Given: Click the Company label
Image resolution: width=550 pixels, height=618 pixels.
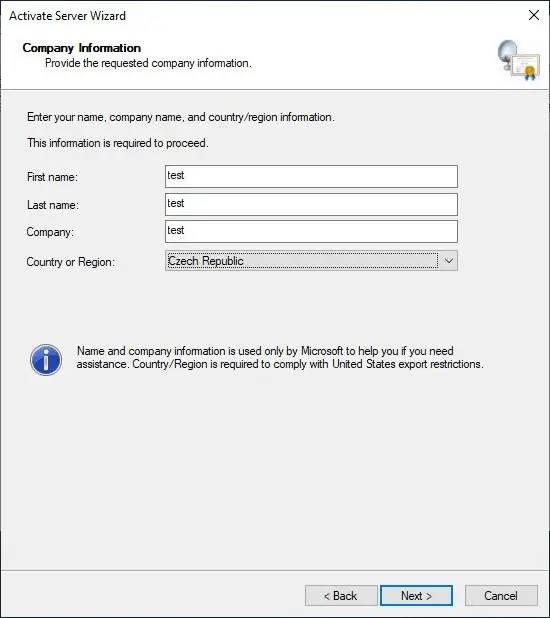Looking at the screenshot, I should (x=50, y=232).
